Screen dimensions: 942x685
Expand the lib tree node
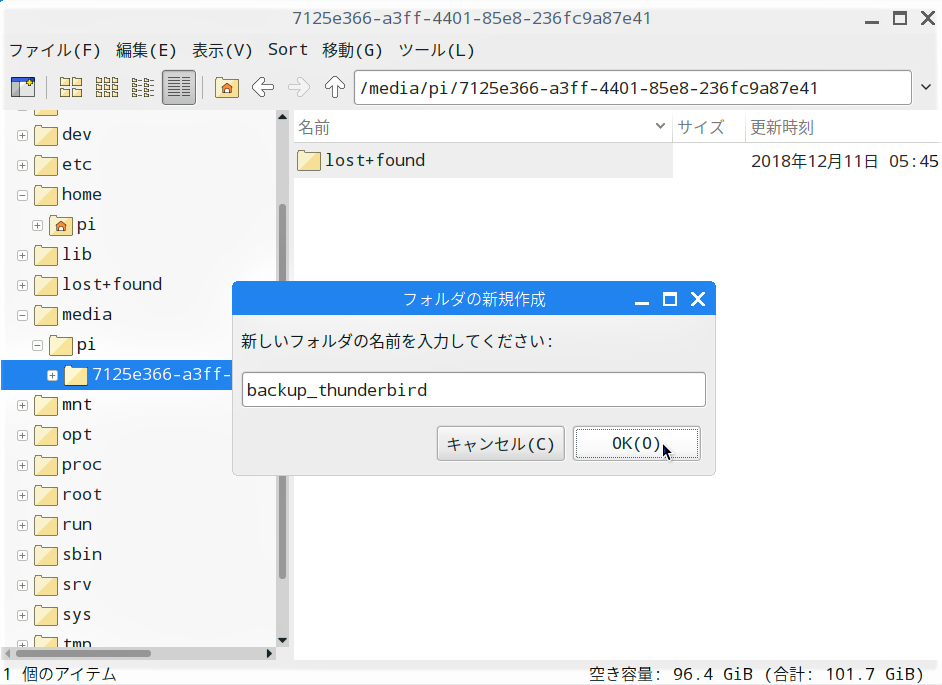22,255
